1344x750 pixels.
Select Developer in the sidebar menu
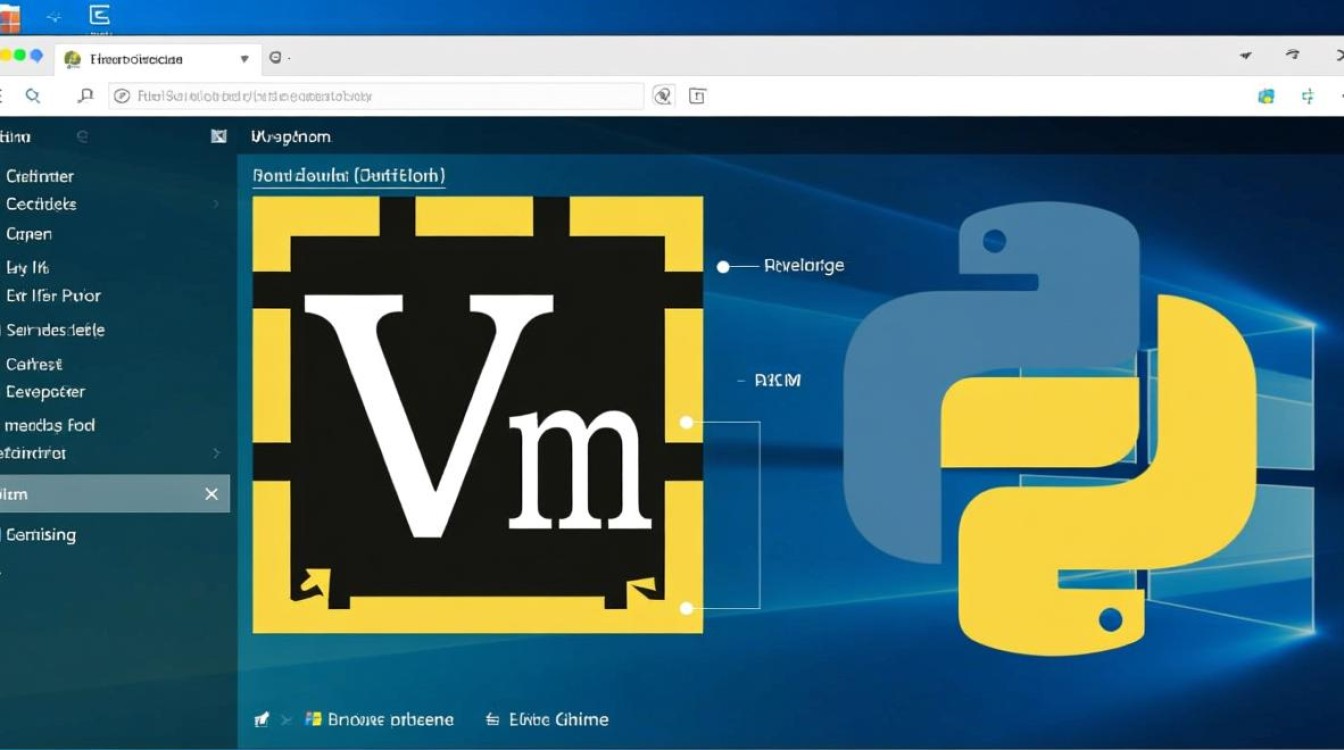45,392
